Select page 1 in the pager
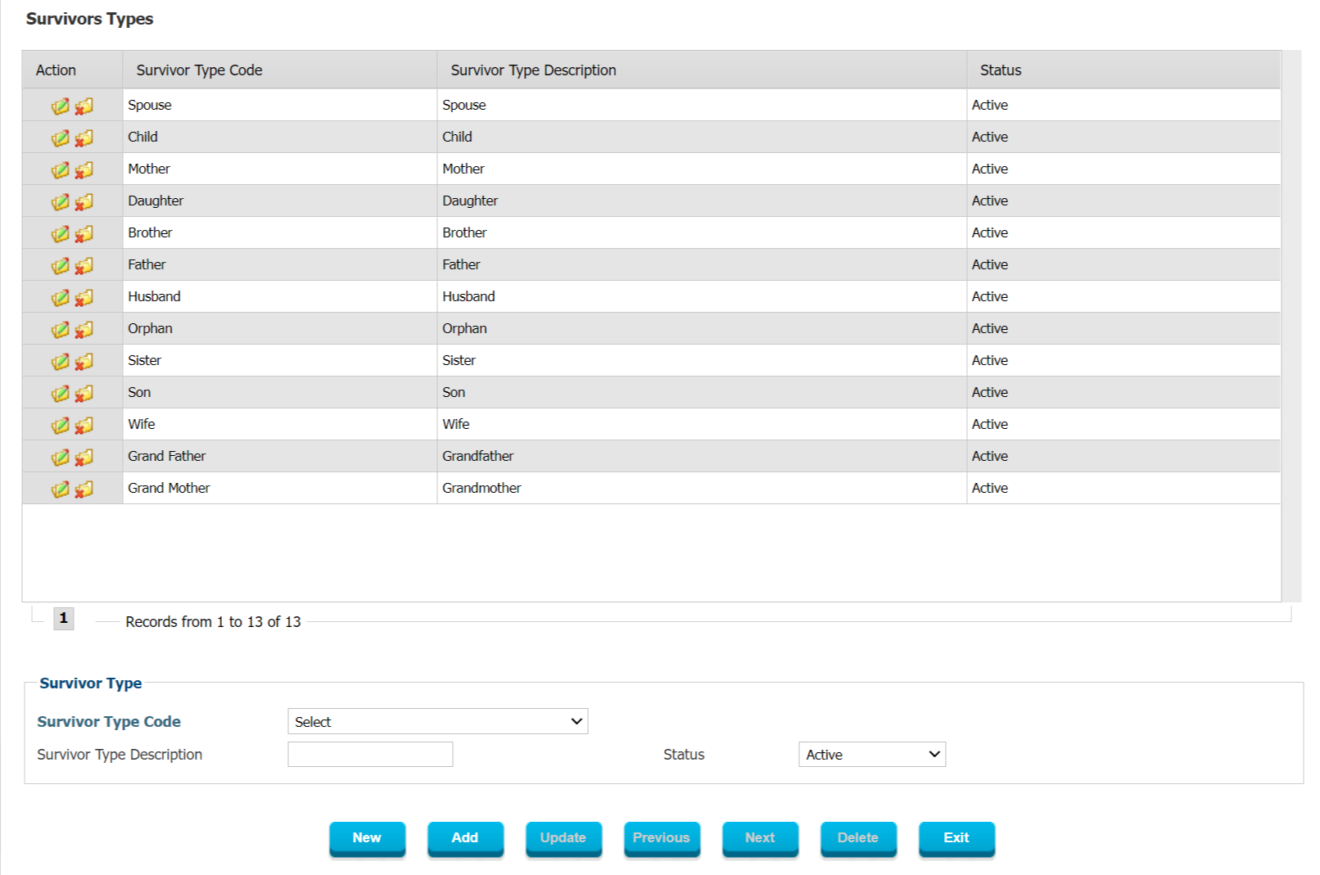The height and width of the screenshot is (875, 1320). (x=63, y=618)
